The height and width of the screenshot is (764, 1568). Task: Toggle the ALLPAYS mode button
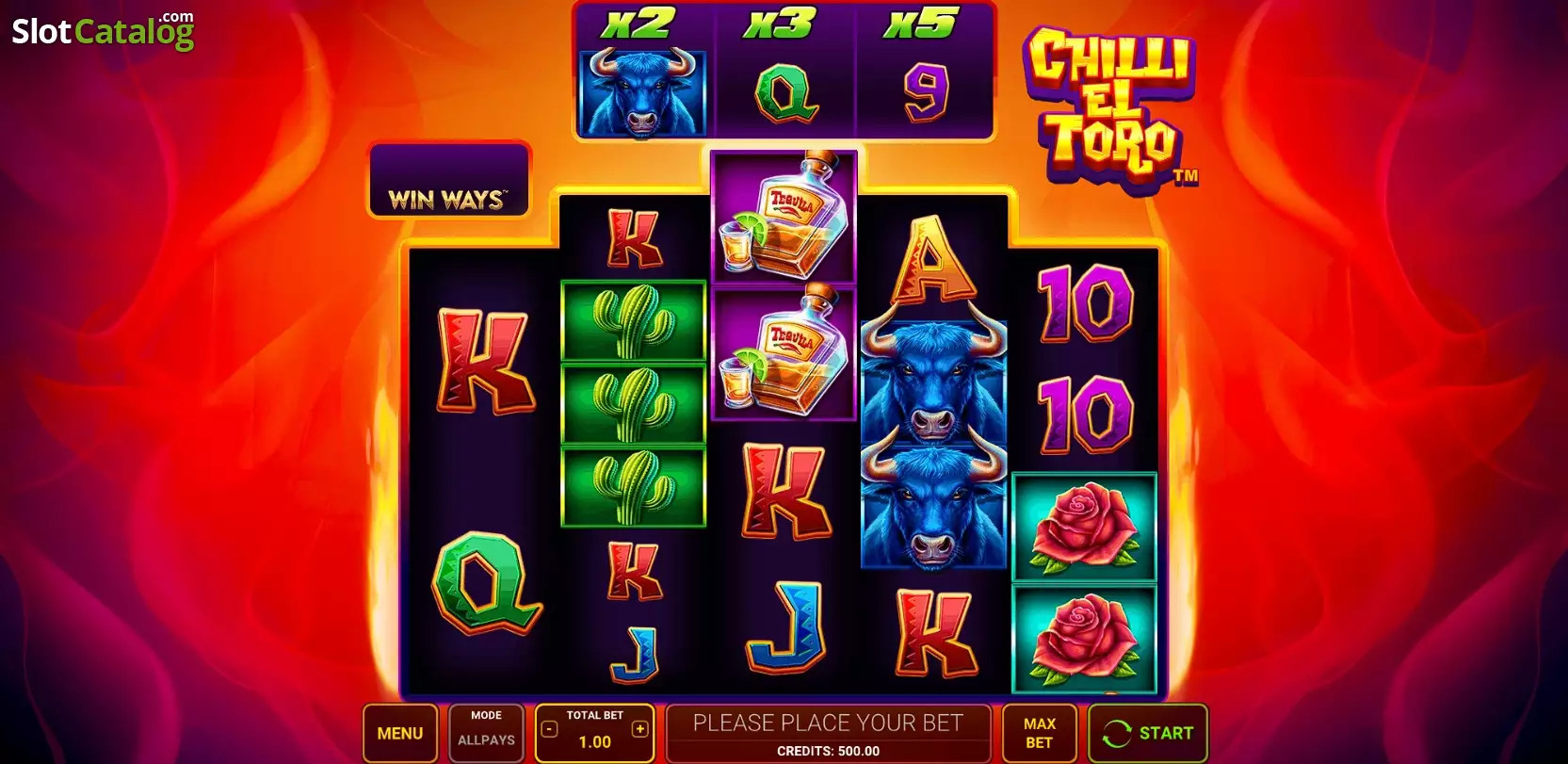486,733
